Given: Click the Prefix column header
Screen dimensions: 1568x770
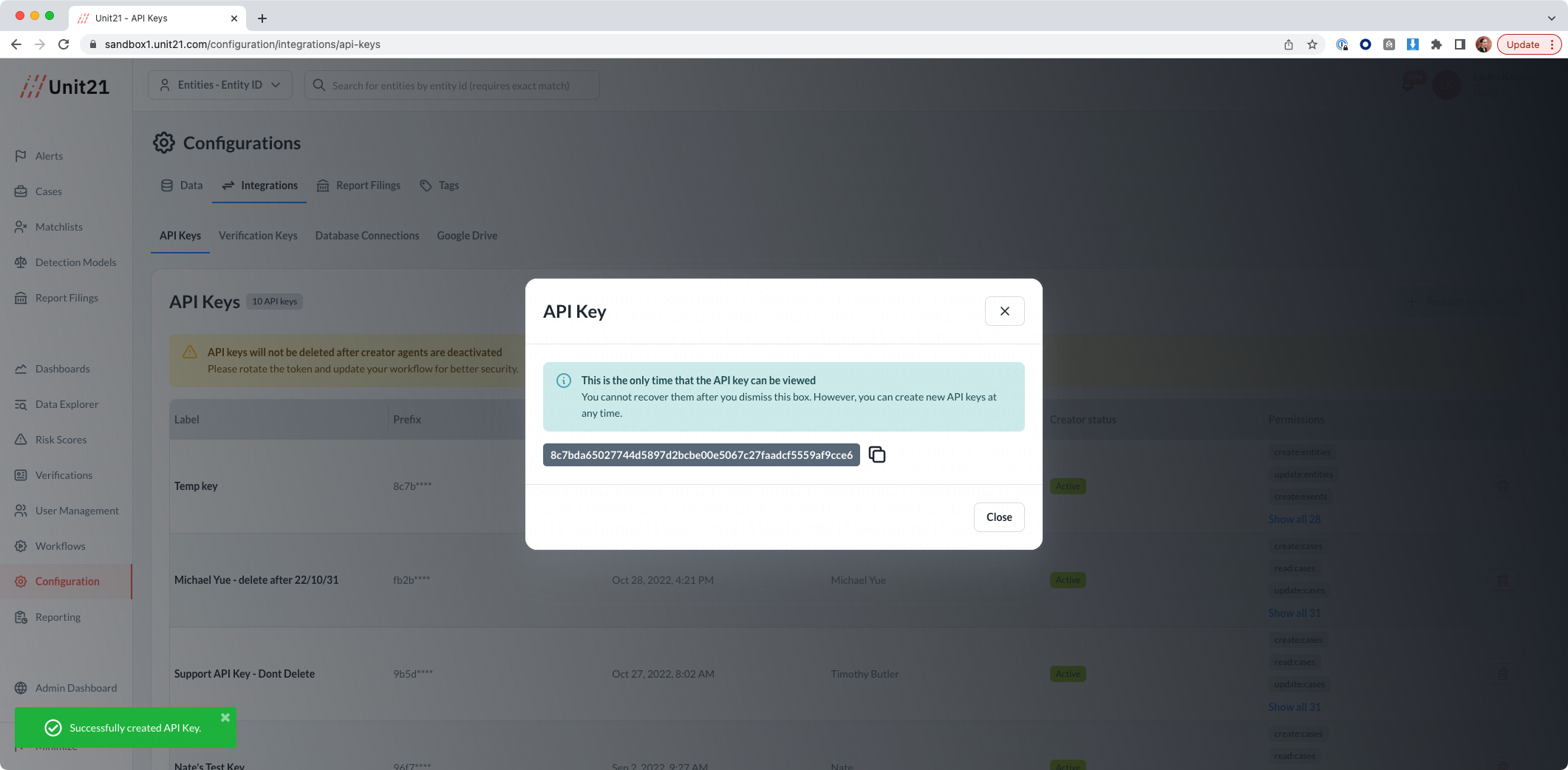Looking at the screenshot, I should coord(406,420).
